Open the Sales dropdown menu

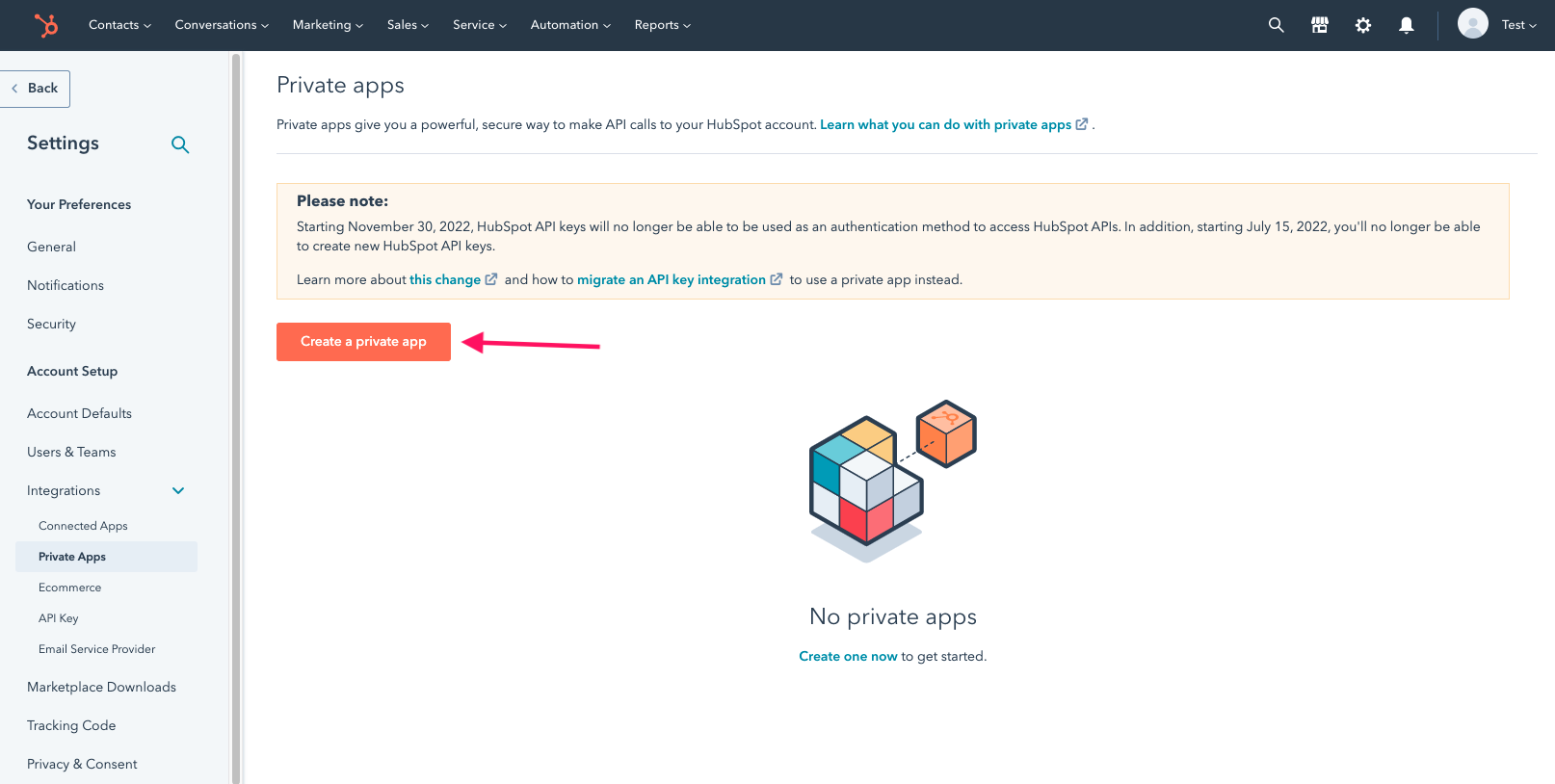408,25
